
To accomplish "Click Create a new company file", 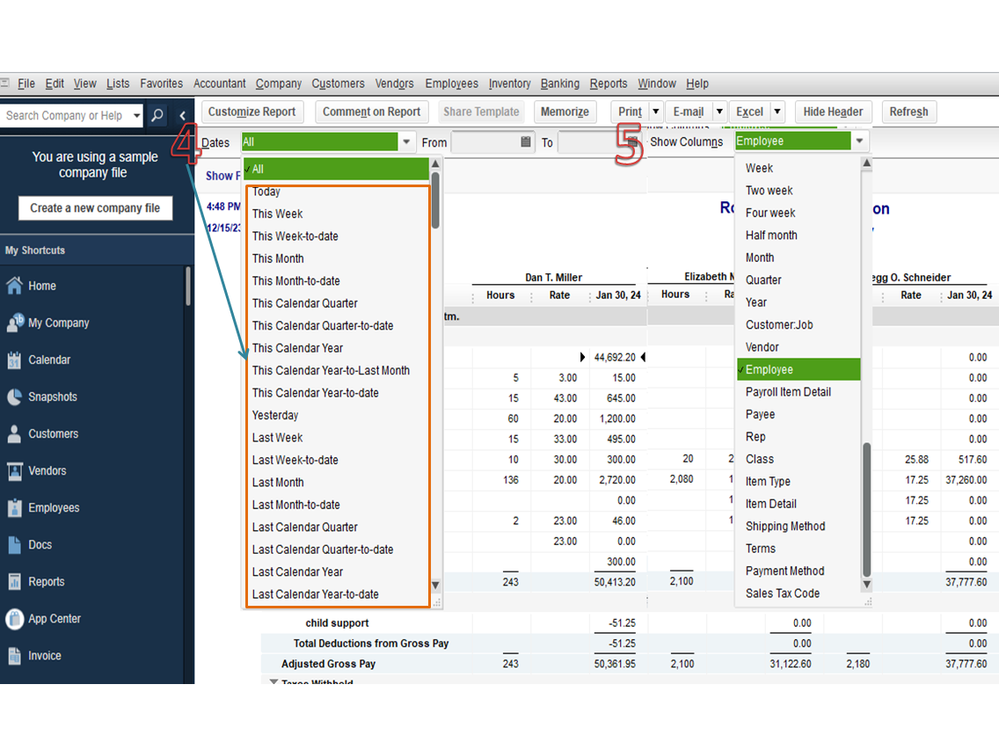I will tap(95, 208).
